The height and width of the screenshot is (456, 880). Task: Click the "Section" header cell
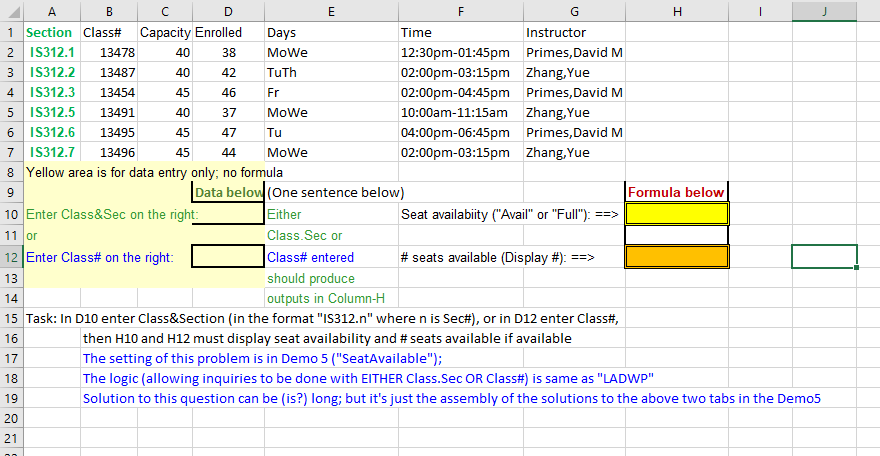(52, 32)
